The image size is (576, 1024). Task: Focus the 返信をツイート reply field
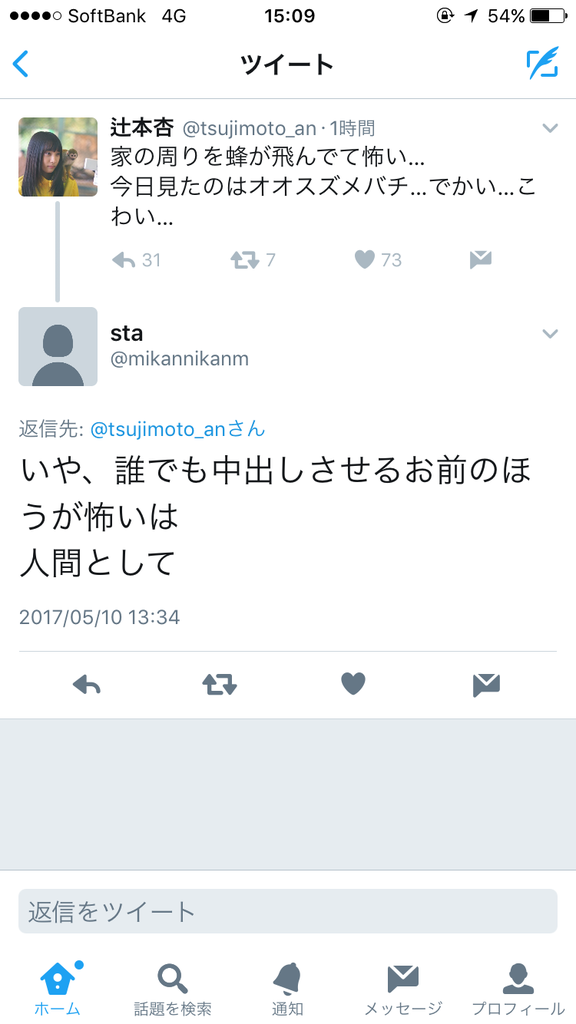tap(288, 911)
